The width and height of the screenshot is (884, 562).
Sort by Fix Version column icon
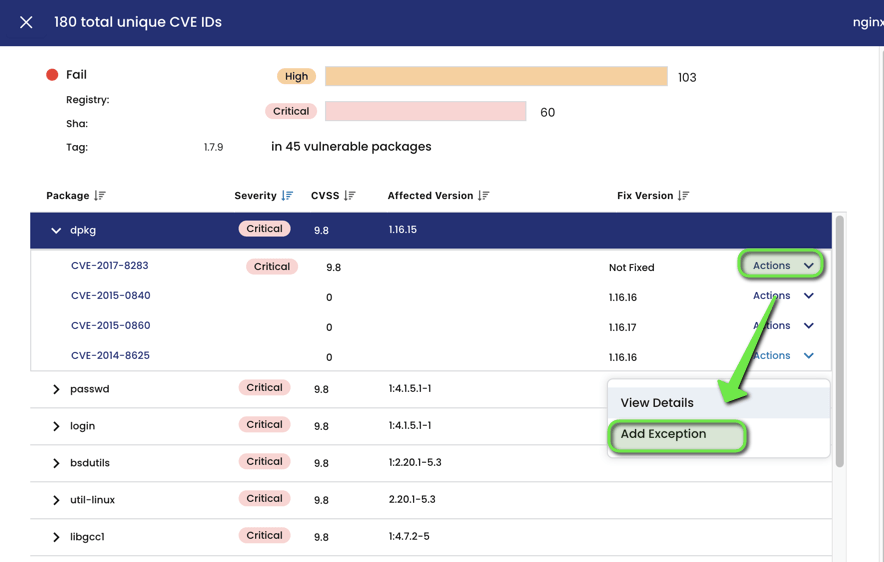pos(683,196)
